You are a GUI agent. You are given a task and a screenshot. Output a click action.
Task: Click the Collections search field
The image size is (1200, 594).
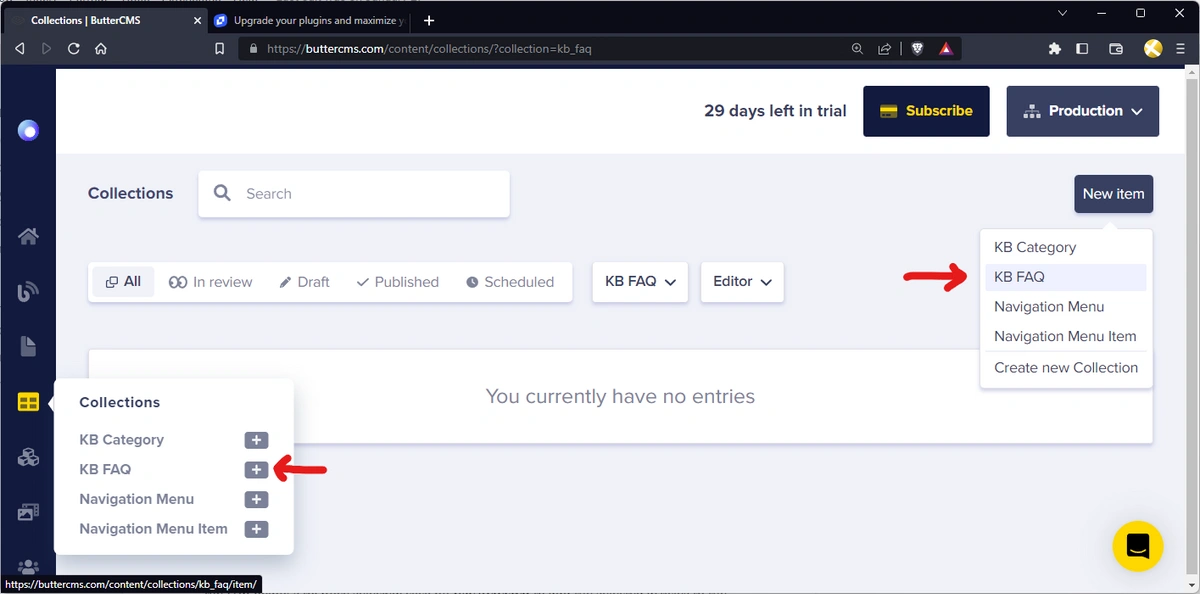(x=354, y=194)
